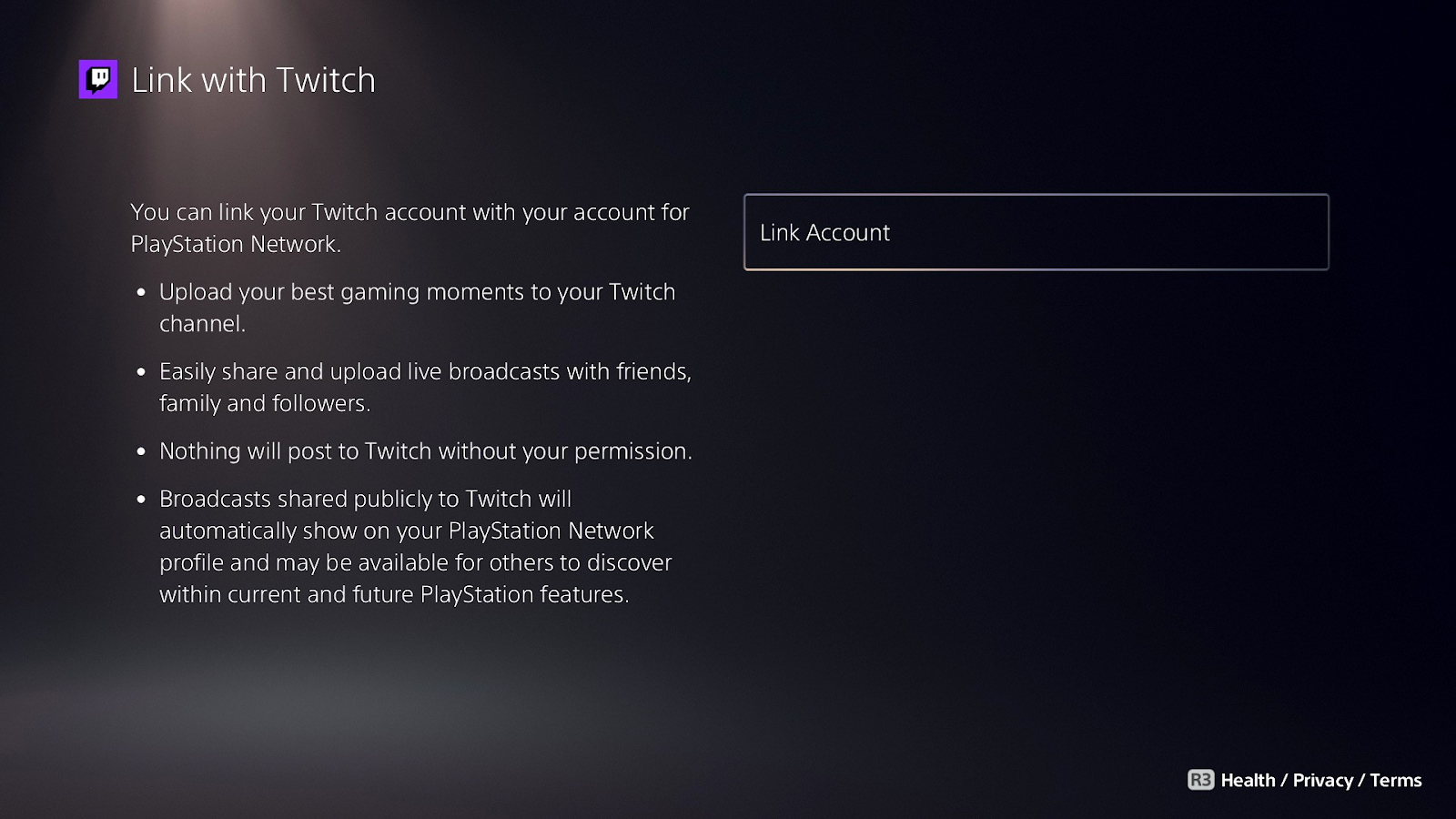Viewport: 1456px width, 819px height.
Task: Click the bullet dot before 'Upload your best'
Action: click(141, 293)
